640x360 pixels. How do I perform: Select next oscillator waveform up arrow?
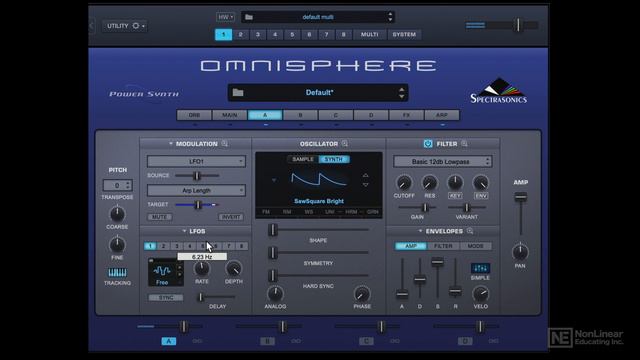(x=366, y=176)
